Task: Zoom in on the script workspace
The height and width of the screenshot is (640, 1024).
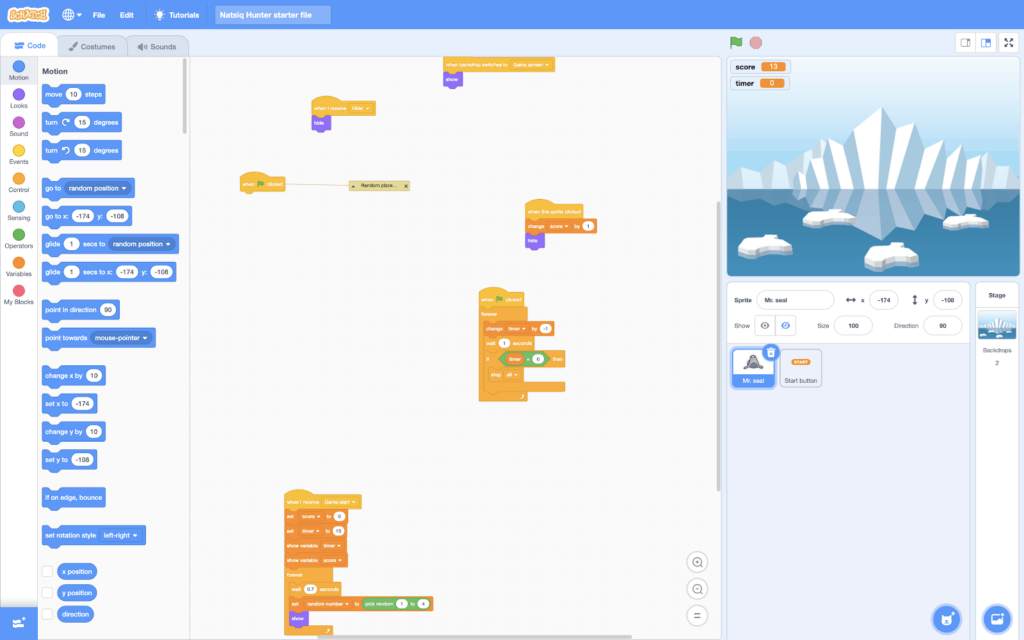Action: pyautogui.click(x=697, y=562)
